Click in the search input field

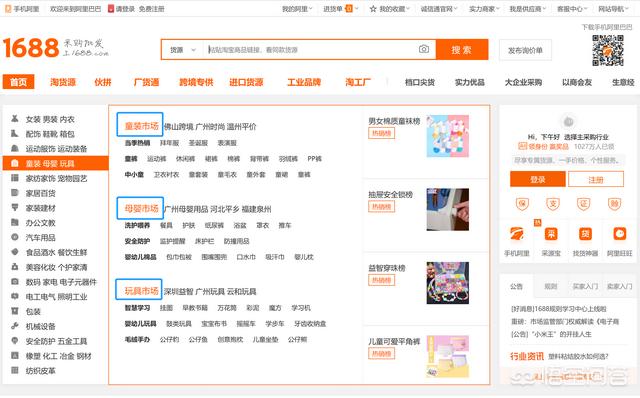(310, 50)
